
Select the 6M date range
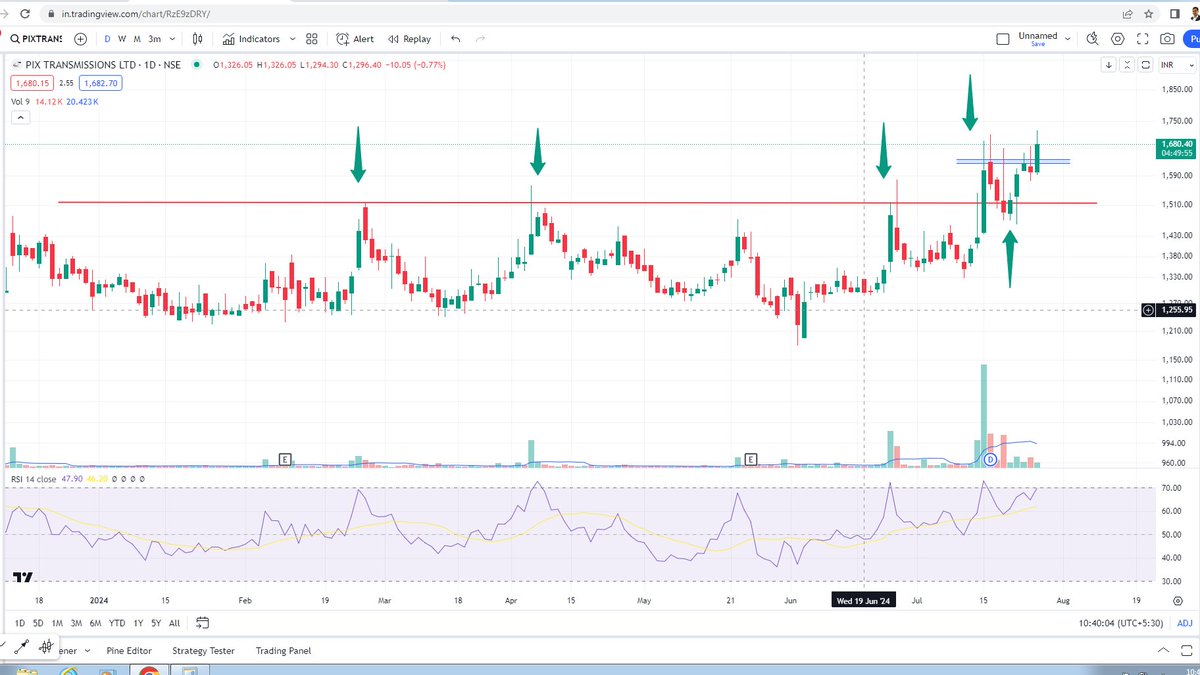(x=95, y=622)
